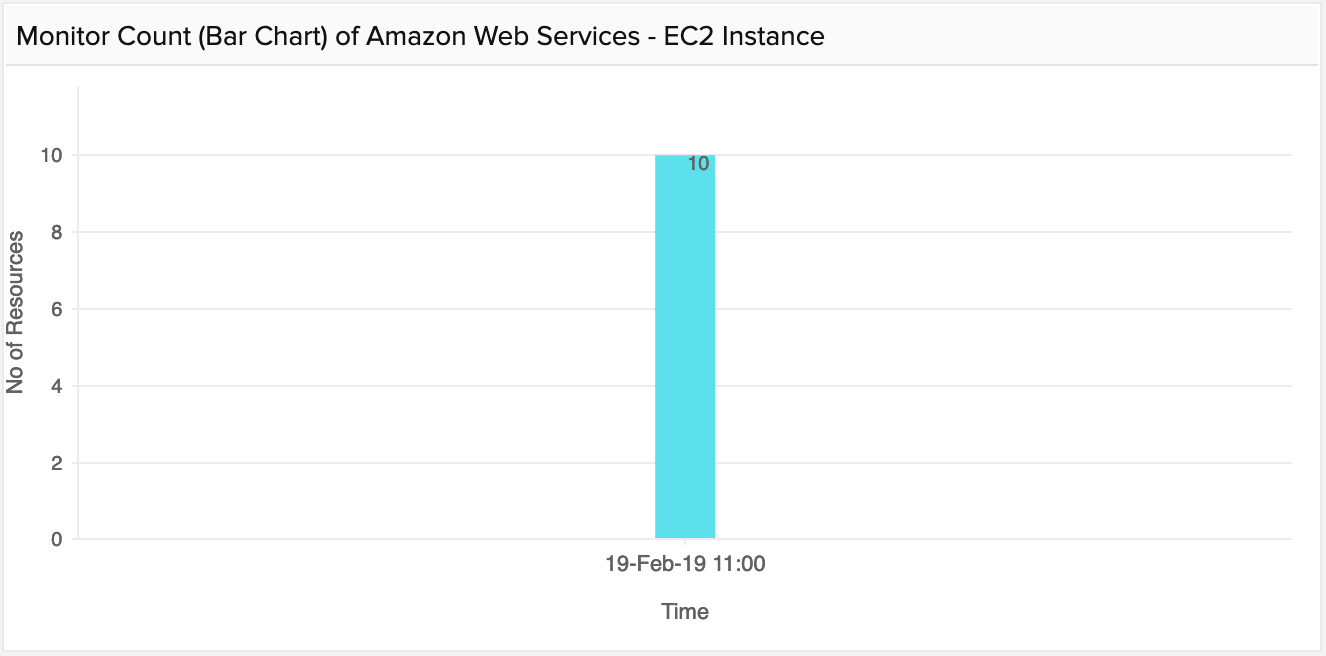Screen dimensions: 1326x656
Task: Select the y-axis tick label 8
Action: pyautogui.click(x=57, y=232)
